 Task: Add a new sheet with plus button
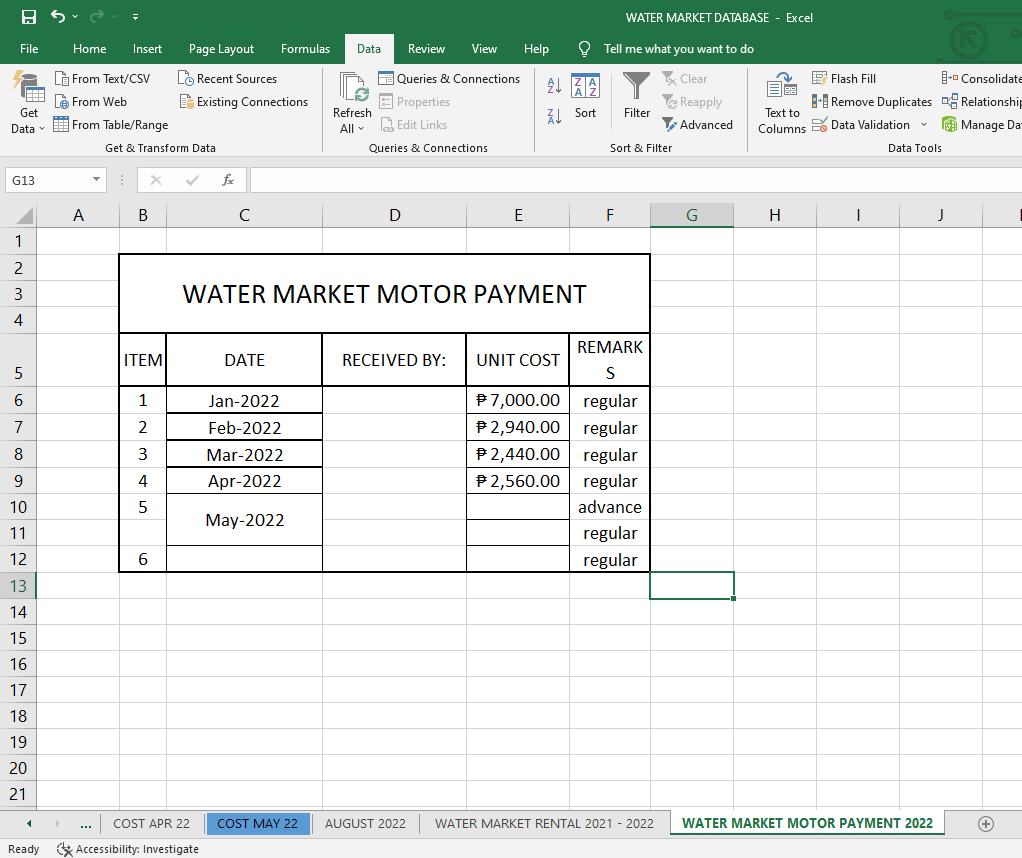point(986,823)
